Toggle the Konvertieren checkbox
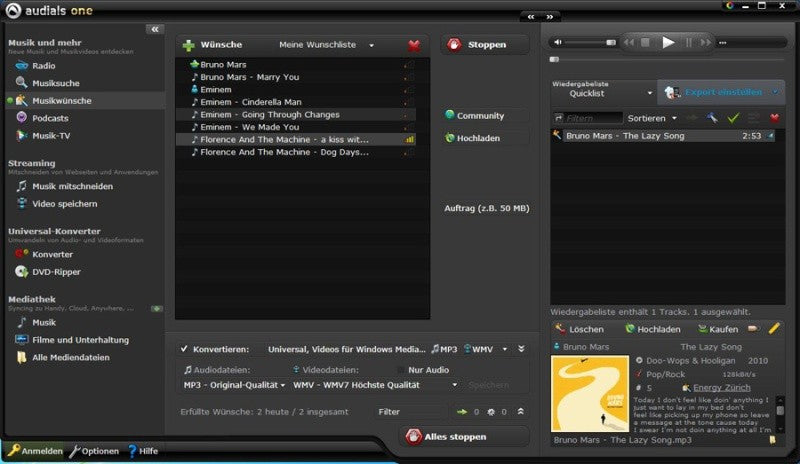 [x=184, y=349]
